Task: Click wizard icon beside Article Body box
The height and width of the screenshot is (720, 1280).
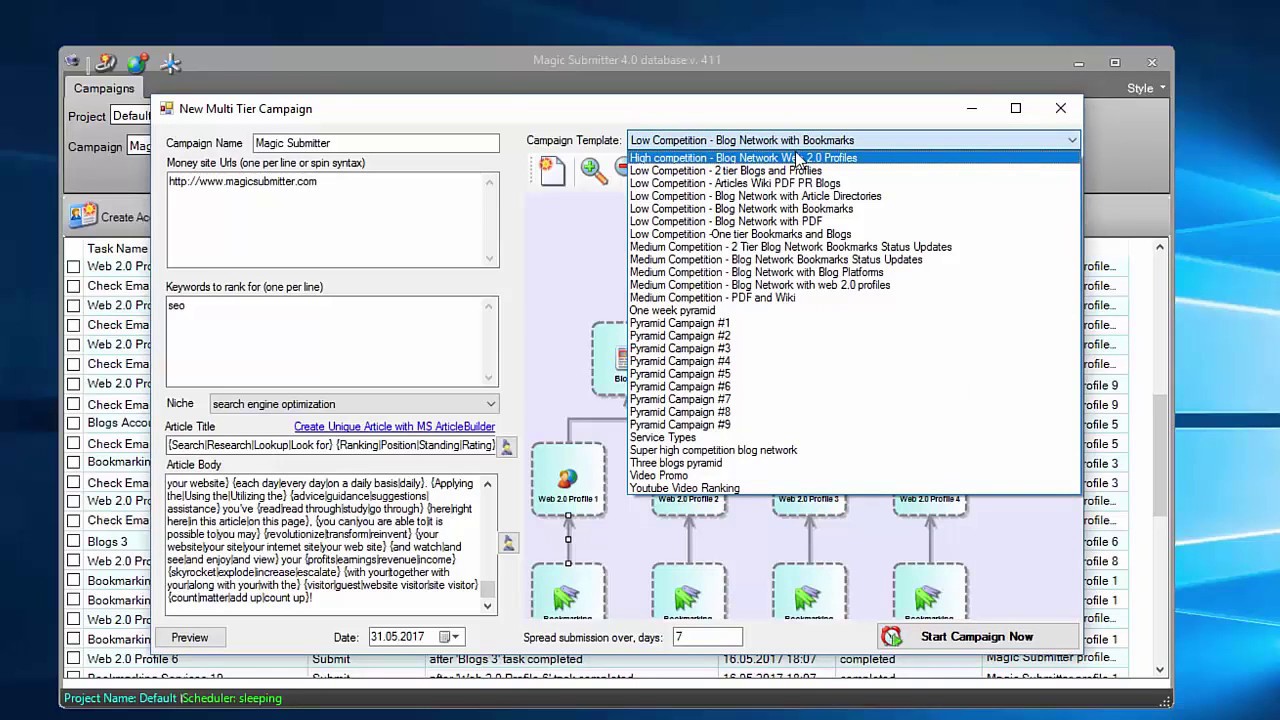Action: (508, 543)
